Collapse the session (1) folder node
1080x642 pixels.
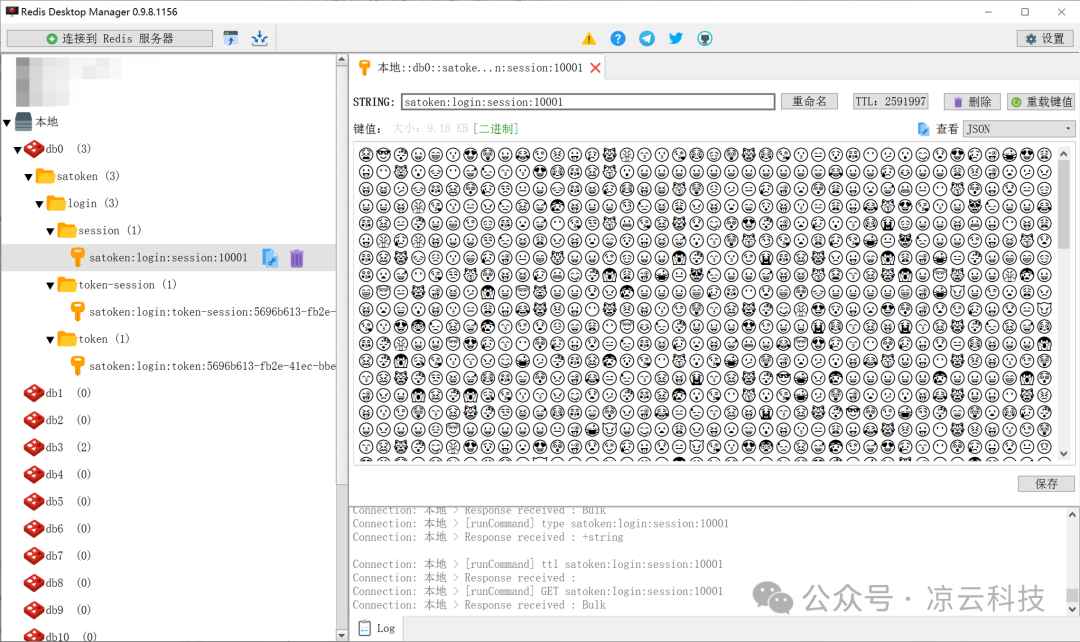(x=50, y=231)
